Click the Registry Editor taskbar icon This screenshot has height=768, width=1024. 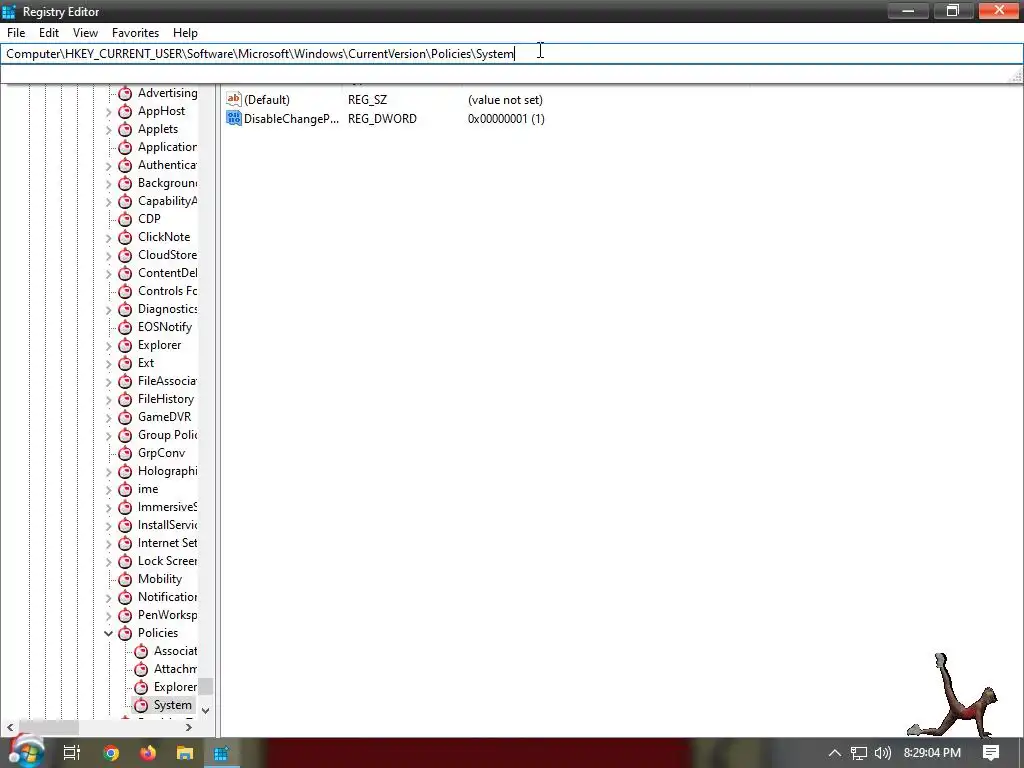click(221, 753)
